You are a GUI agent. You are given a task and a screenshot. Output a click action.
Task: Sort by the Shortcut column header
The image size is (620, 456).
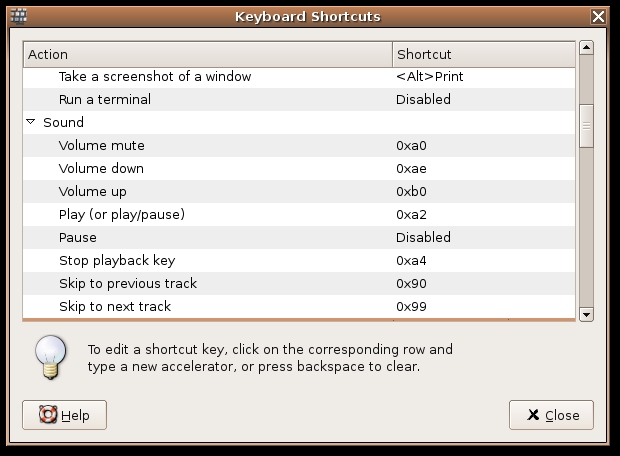coord(484,54)
